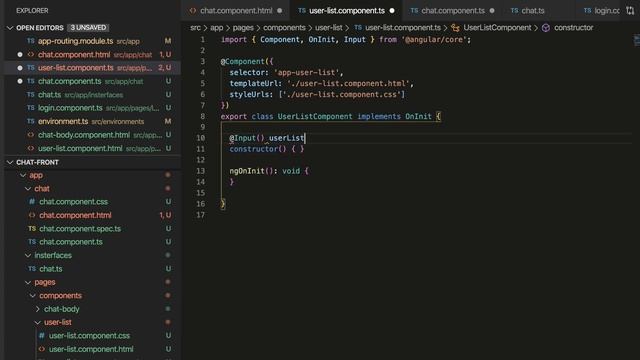This screenshot has height=360, width=640.
Task: Click the constructor method icon in breadcrumb
Action: click(546, 28)
